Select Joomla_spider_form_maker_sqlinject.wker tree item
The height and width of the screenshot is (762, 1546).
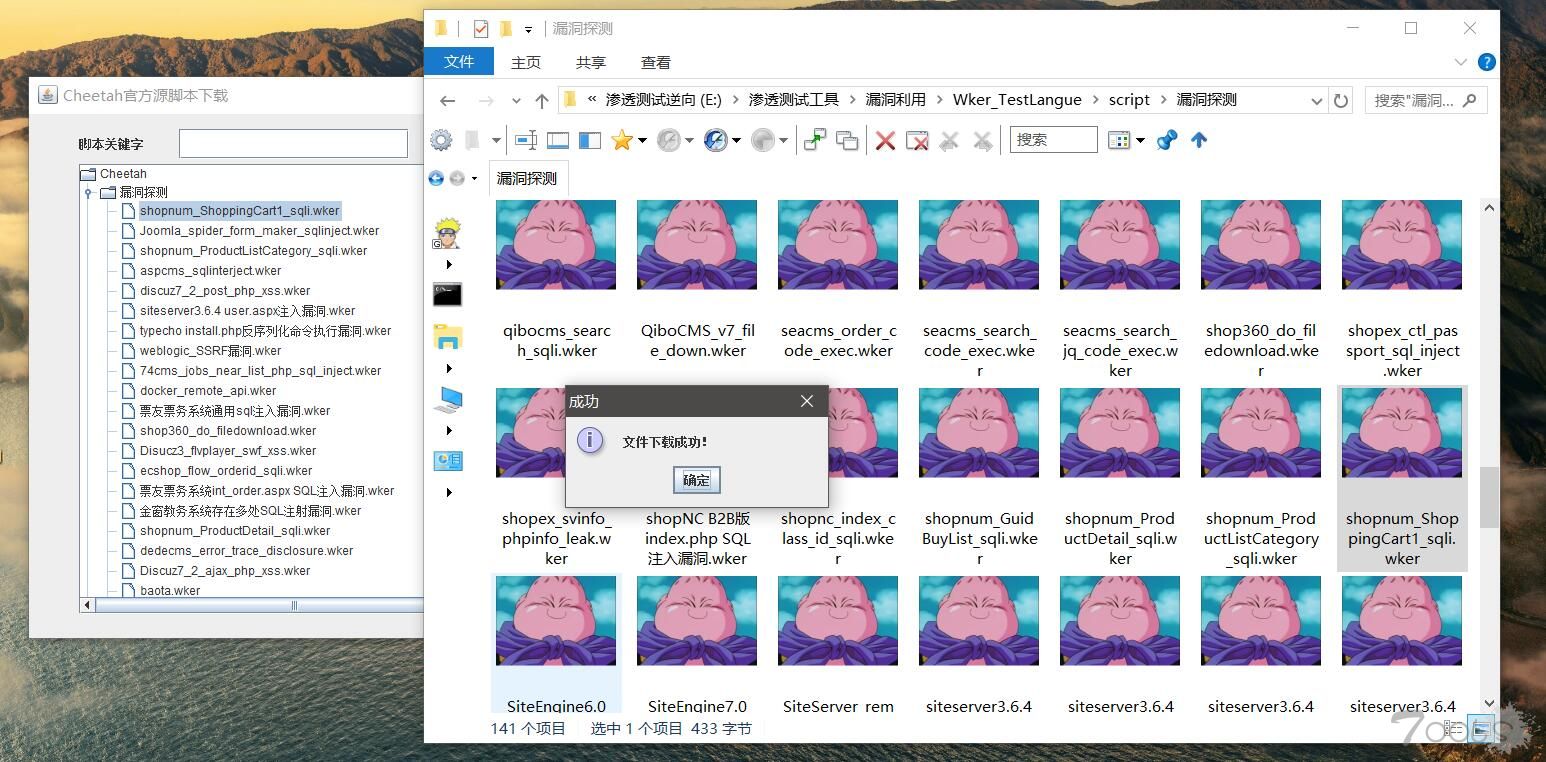pos(259,231)
